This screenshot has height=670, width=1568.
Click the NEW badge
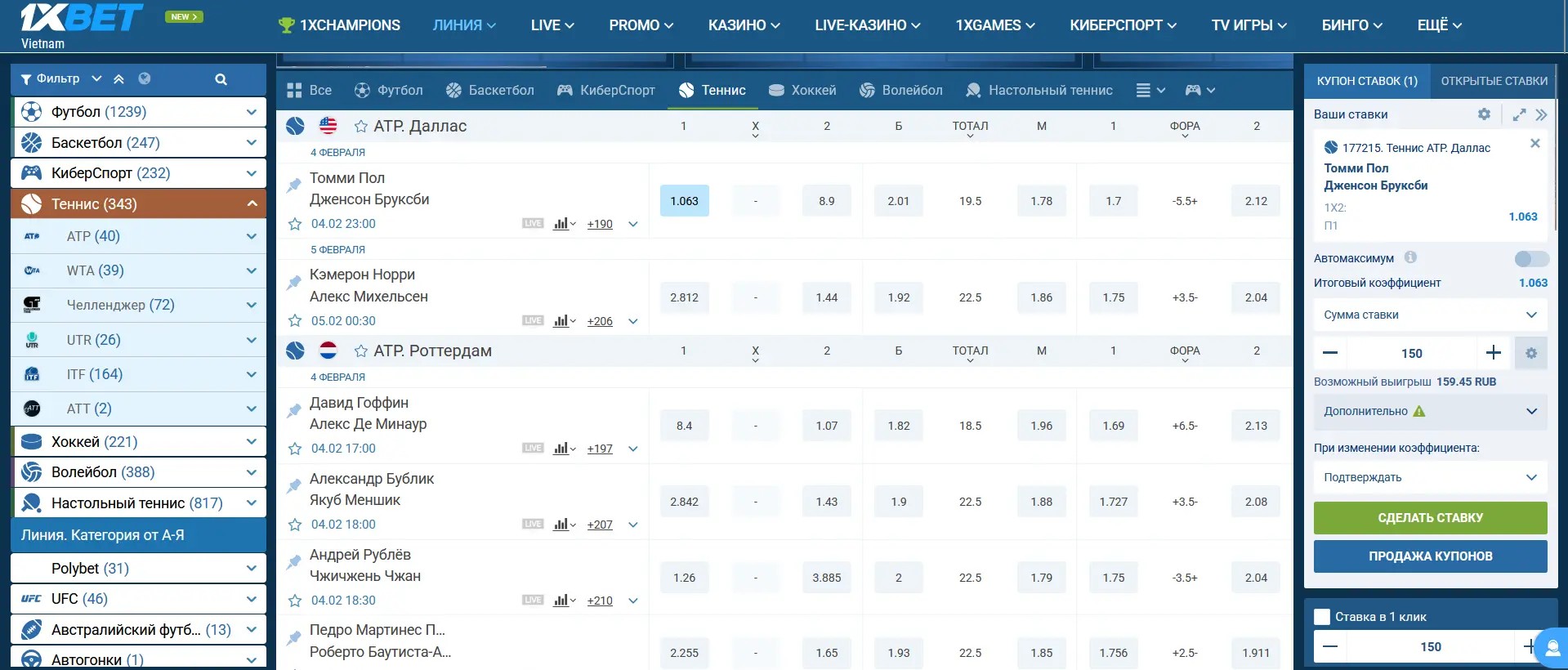pyautogui.click(x=184, y=16)
